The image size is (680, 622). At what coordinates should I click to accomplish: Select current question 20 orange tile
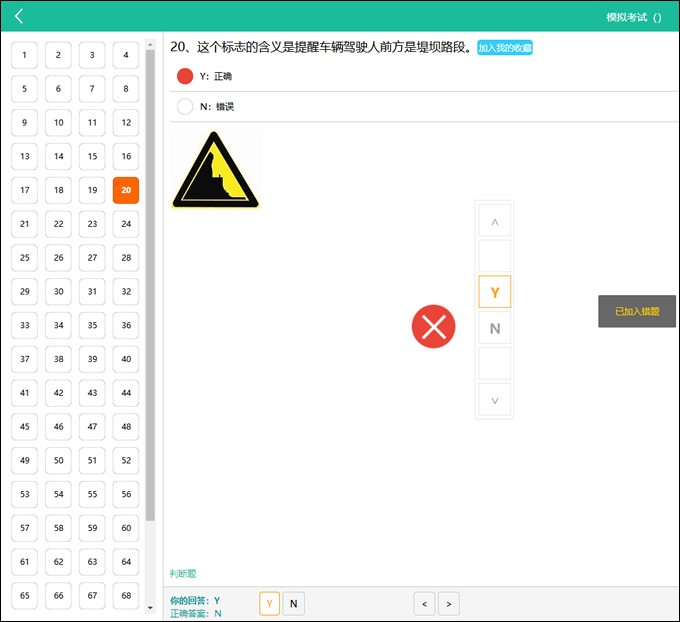pos(126,190)
